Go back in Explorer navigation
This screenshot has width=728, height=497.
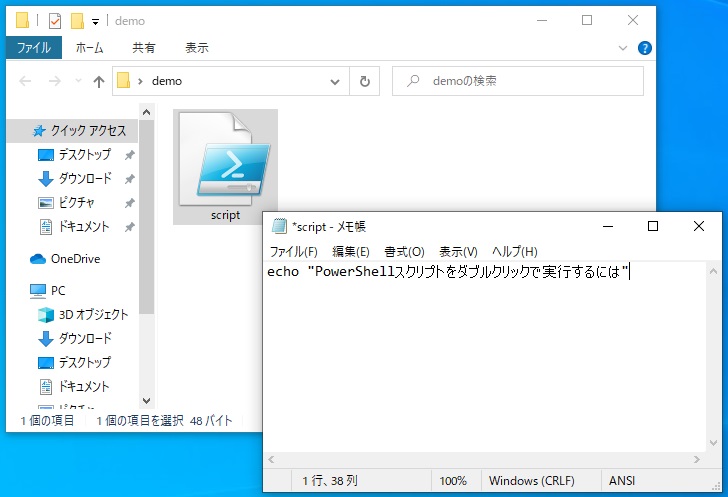tap(25, 81)
